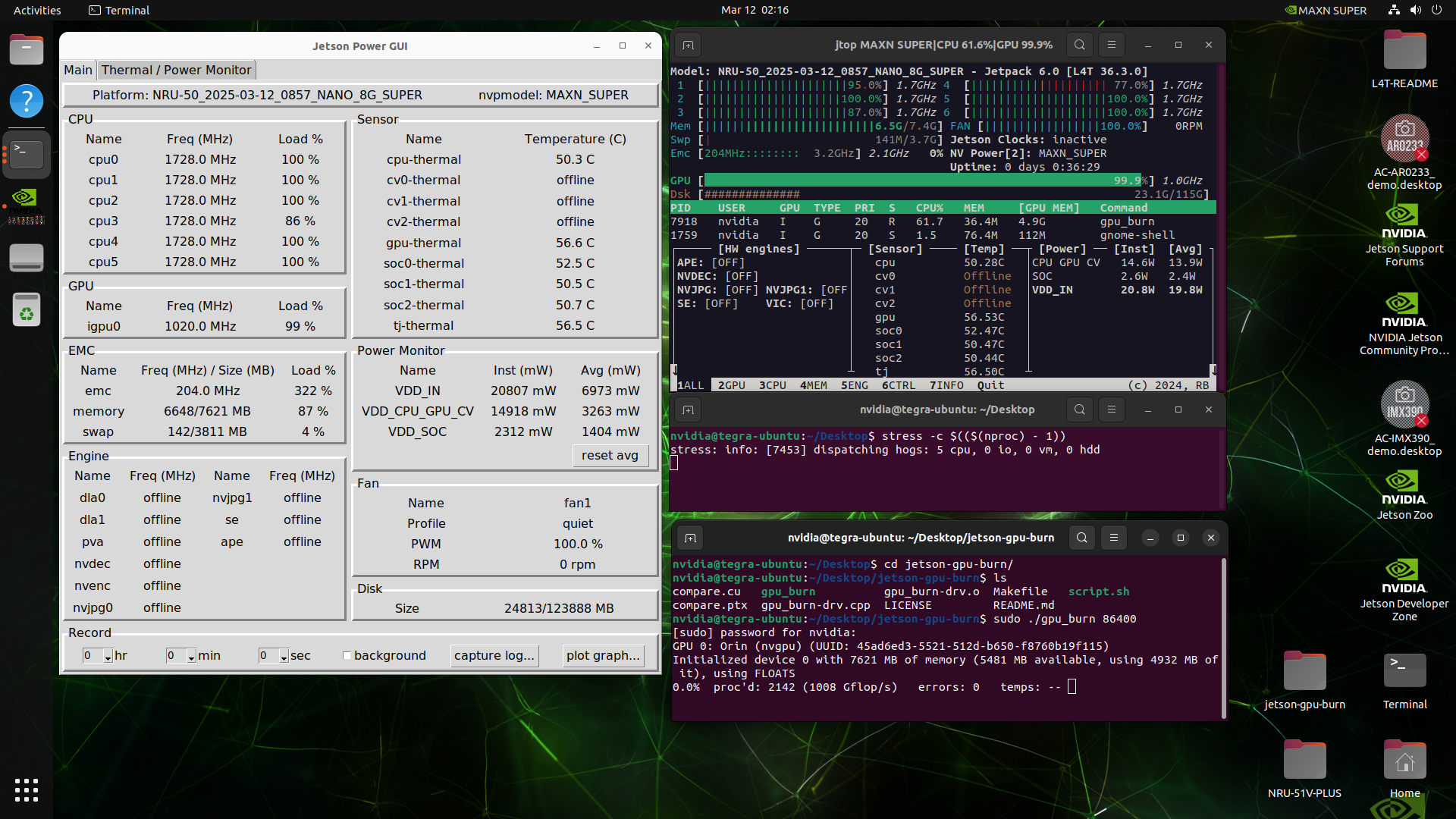Click search icon in jtop terminal header
Viewport: 1456px width, 819px height.
point(1079,45)
